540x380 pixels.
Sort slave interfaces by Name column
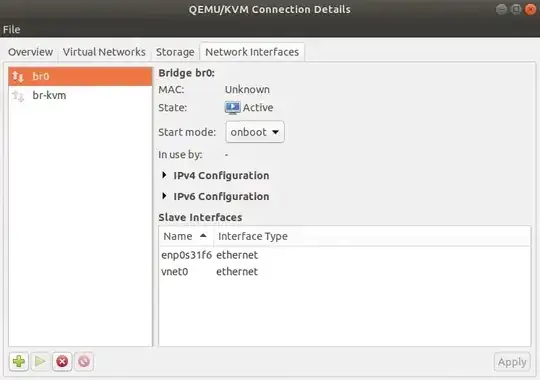coord(186,236)
